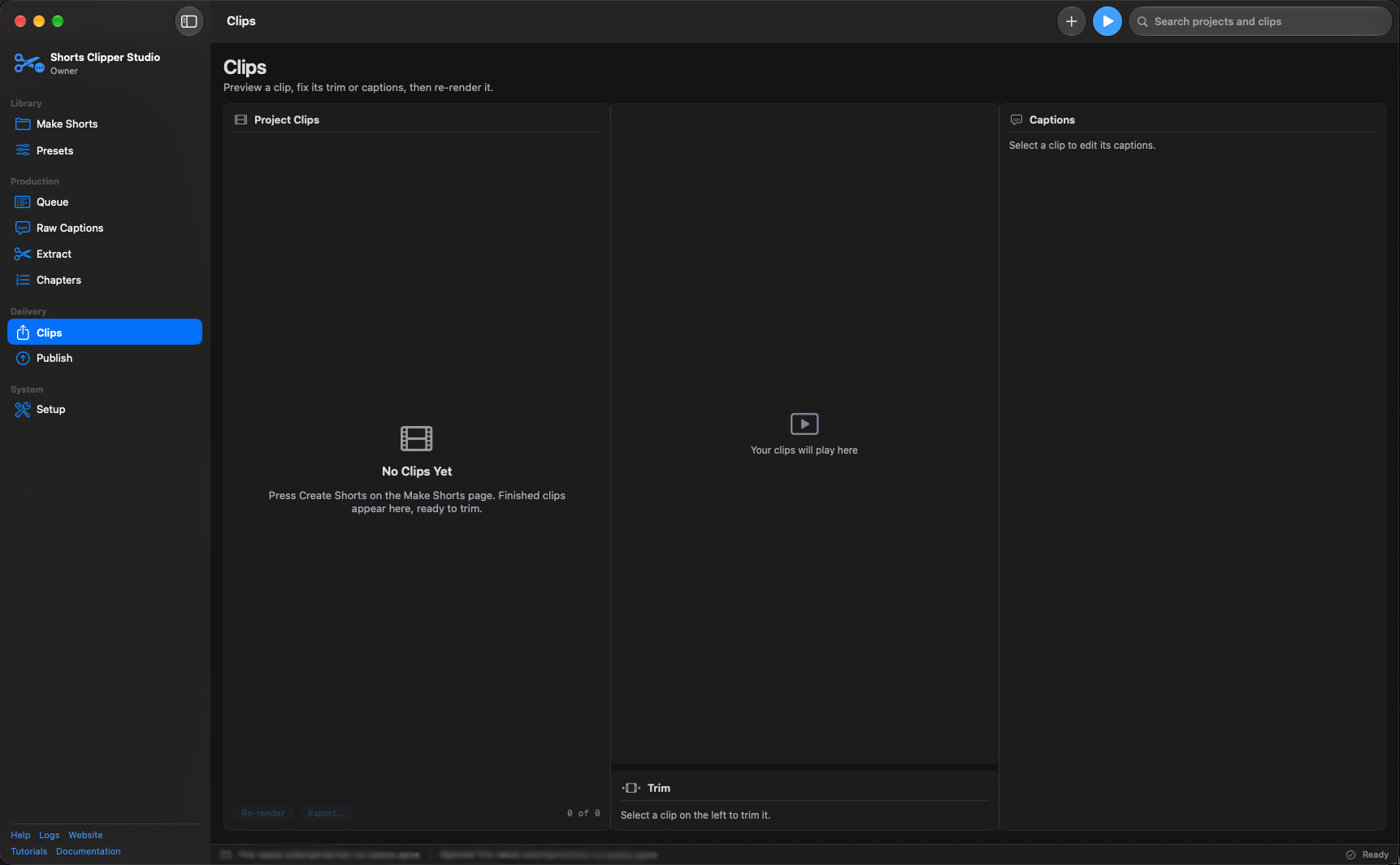1400x865 pixels.
Task: Open the Documentation link
Action: [x=89, y=851]
